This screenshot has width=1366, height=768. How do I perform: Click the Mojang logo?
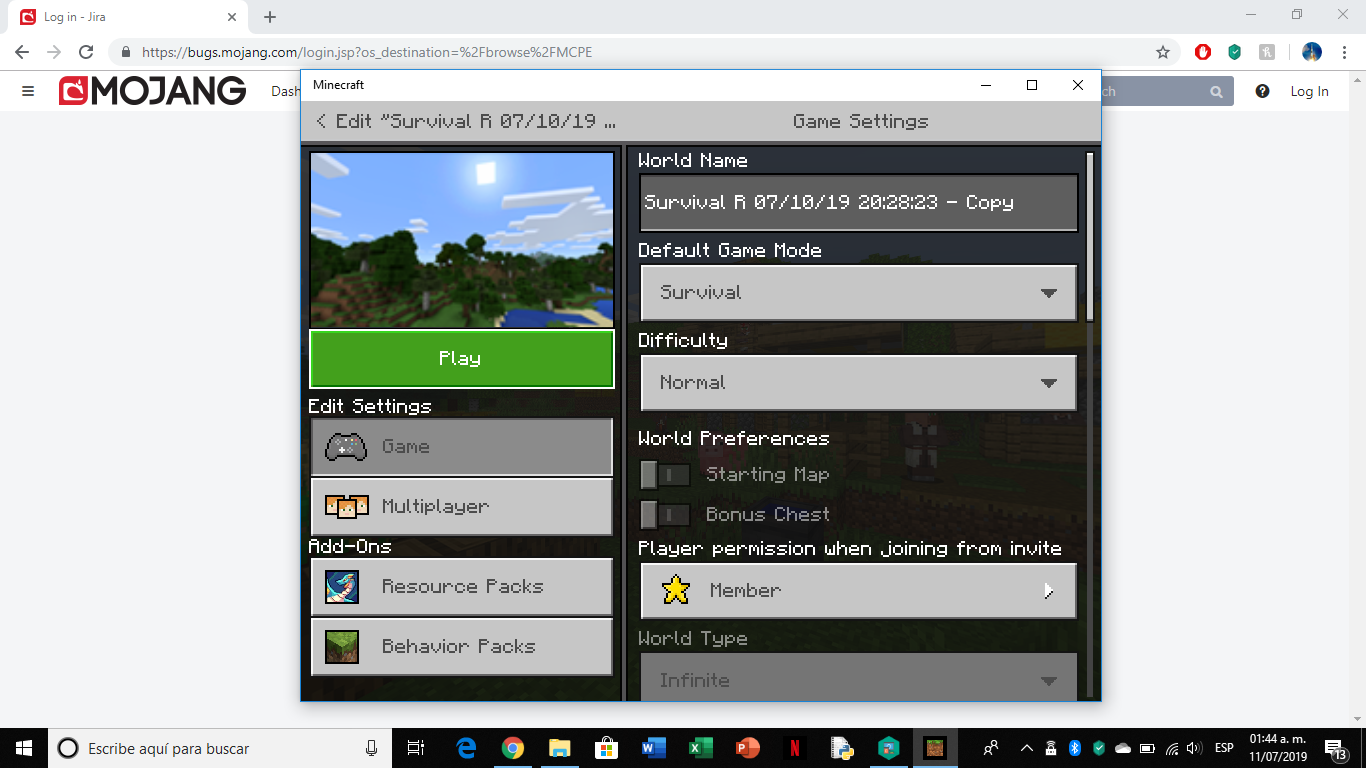tap(153, 91)
